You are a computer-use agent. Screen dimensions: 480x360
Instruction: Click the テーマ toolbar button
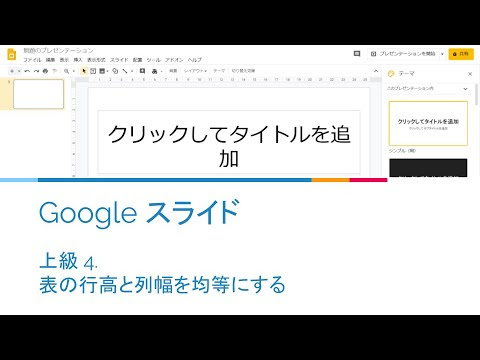[x=219, y=71]
